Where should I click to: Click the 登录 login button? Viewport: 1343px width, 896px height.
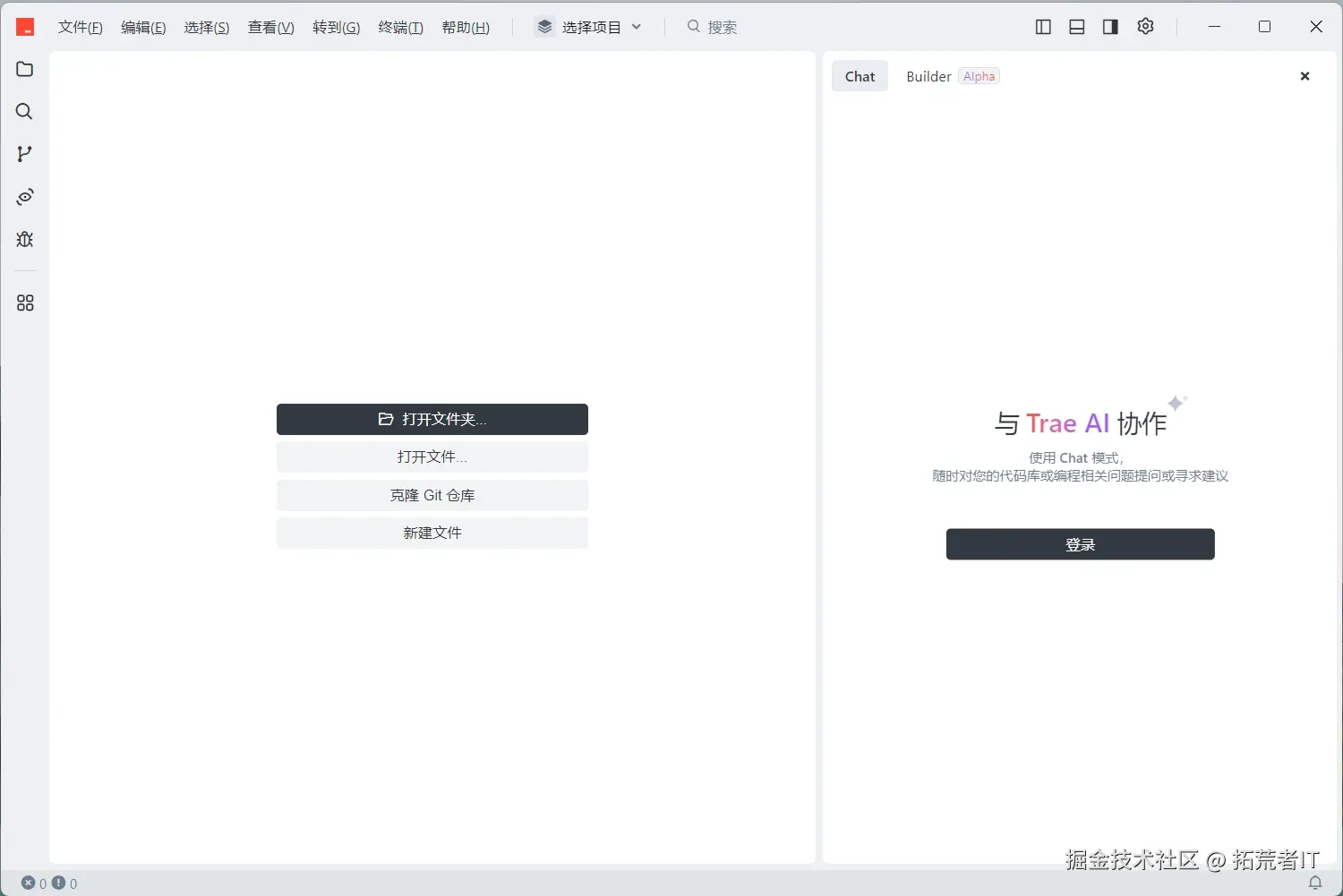click(x=1081, y=544)
